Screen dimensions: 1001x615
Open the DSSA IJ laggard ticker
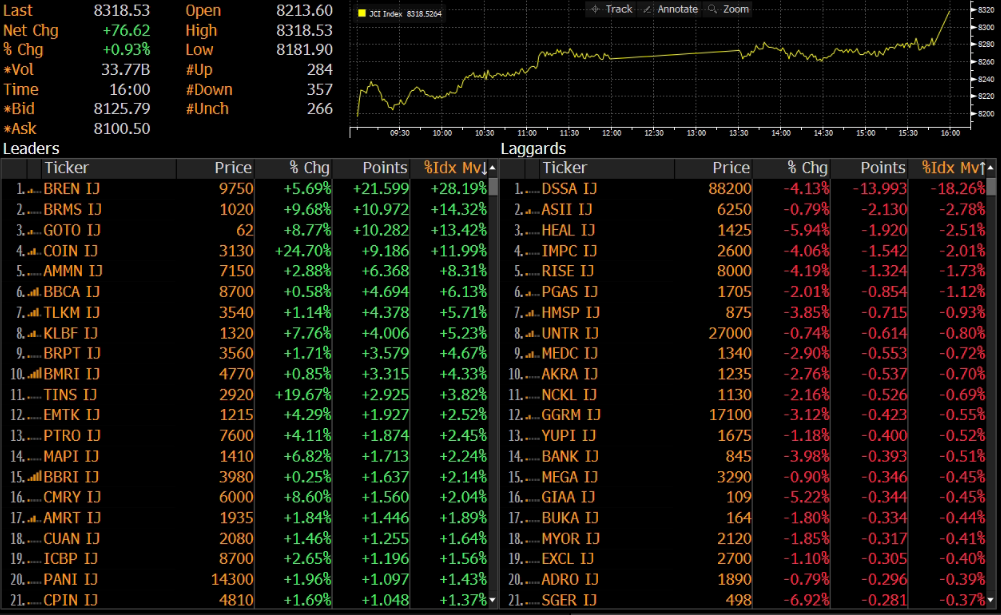click(x=569, y=189)
